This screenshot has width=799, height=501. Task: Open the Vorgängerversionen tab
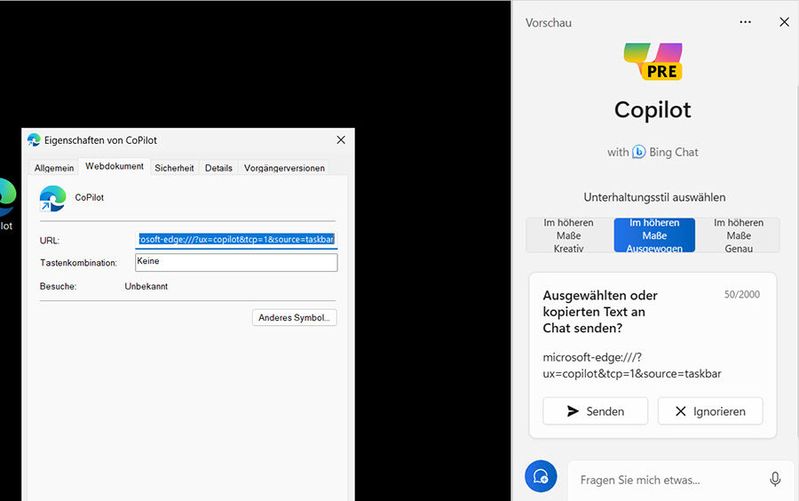point(284,168)
